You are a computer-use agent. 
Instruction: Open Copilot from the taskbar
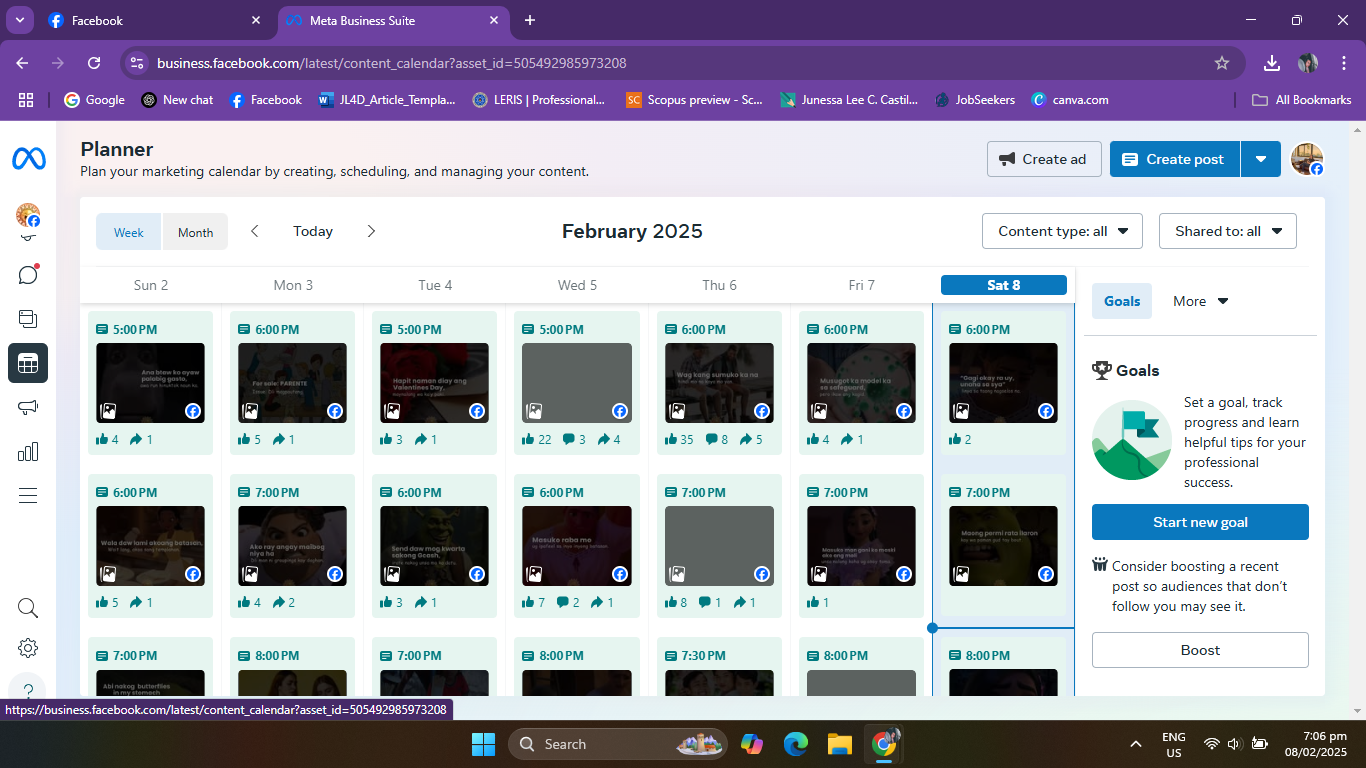(752, 744)
